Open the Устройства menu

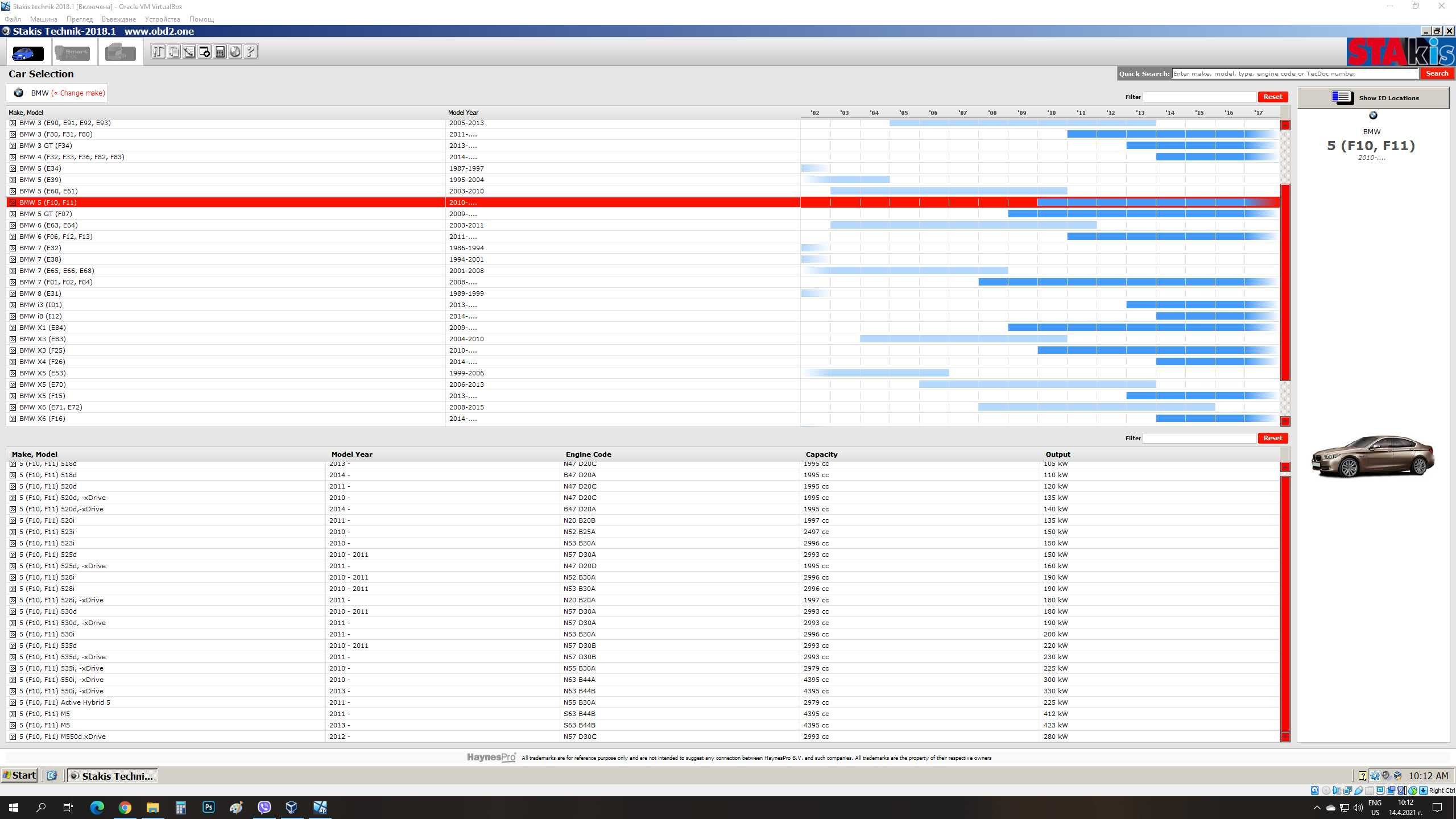click(x=162, y=19)
